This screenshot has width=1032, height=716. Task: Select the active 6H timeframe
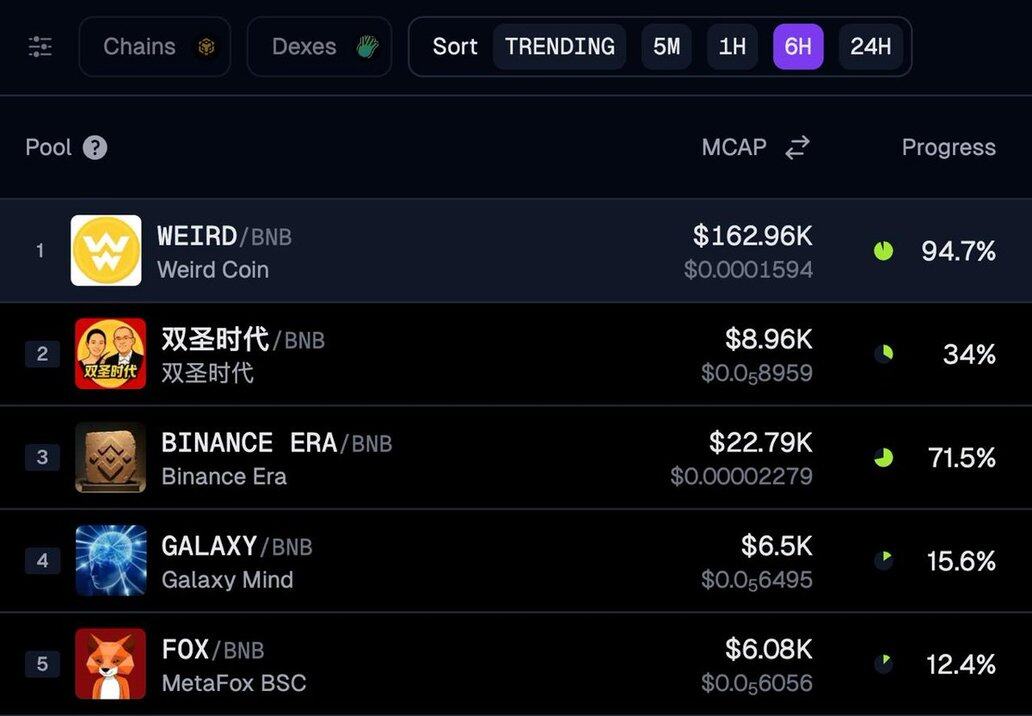[798, 47]
